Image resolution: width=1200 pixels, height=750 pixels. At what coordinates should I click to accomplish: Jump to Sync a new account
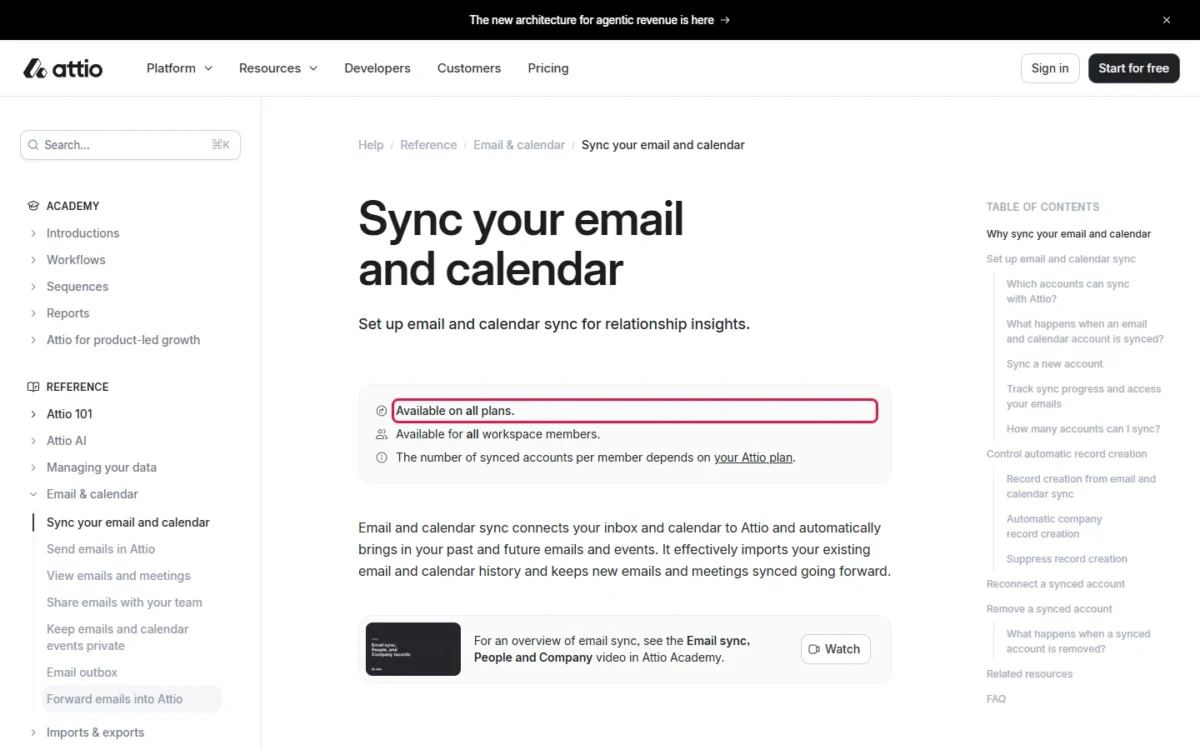click(1054, 364)
